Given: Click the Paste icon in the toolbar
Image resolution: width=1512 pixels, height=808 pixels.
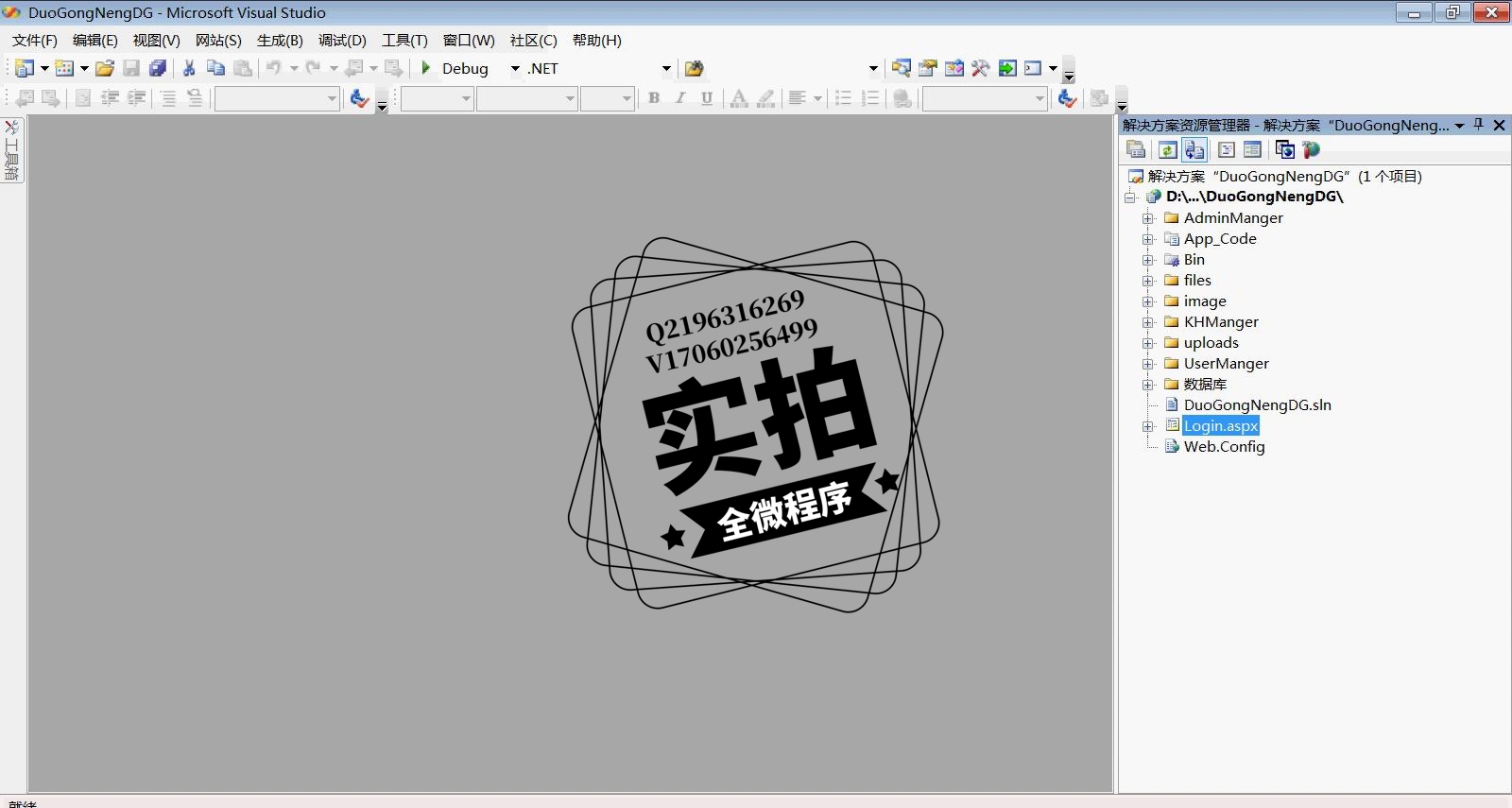Looking at the screenshot, I should (243, 68).
